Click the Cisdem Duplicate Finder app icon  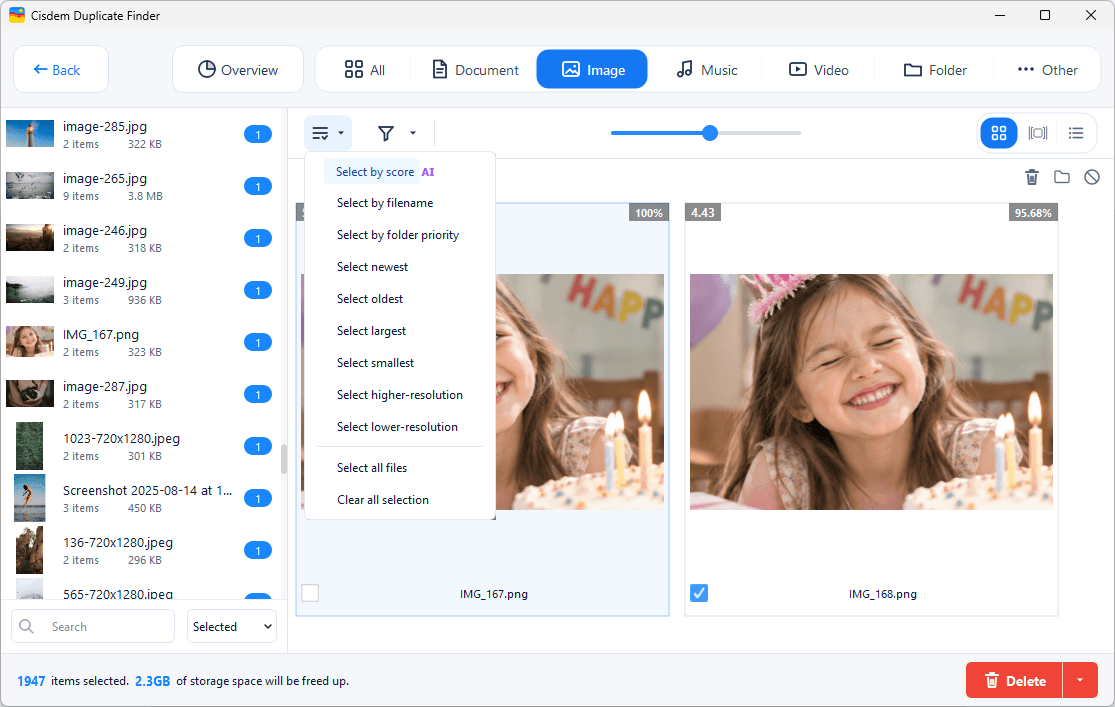pos(16,15)
